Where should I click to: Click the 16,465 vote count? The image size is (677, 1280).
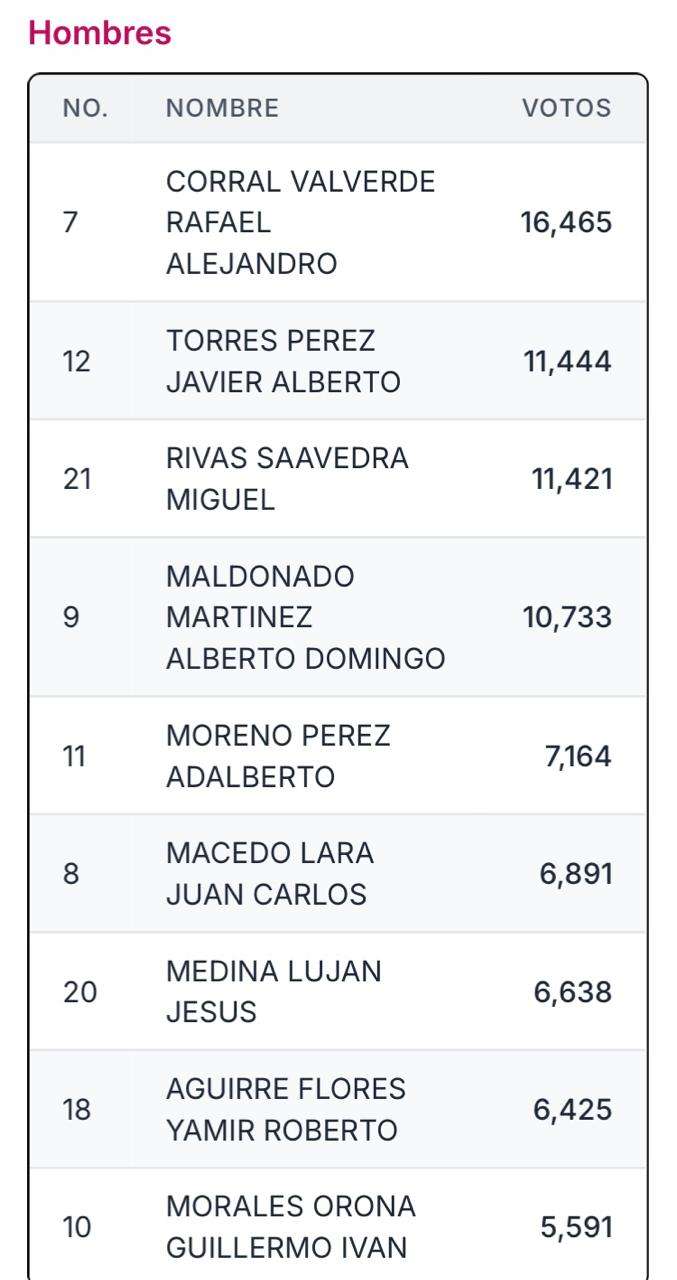pyautogui.click(x=566, y=223)
